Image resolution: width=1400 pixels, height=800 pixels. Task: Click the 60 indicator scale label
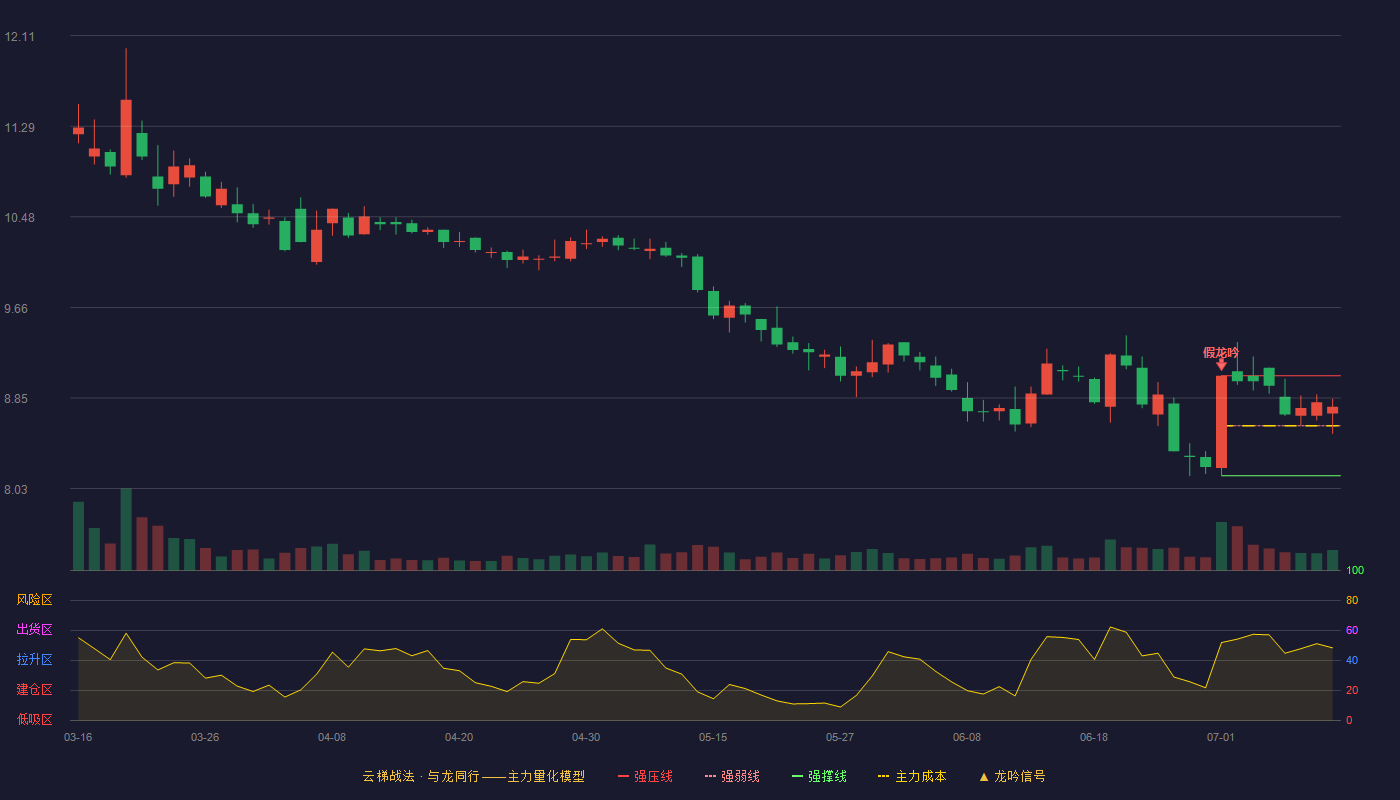coord(1352,630)
